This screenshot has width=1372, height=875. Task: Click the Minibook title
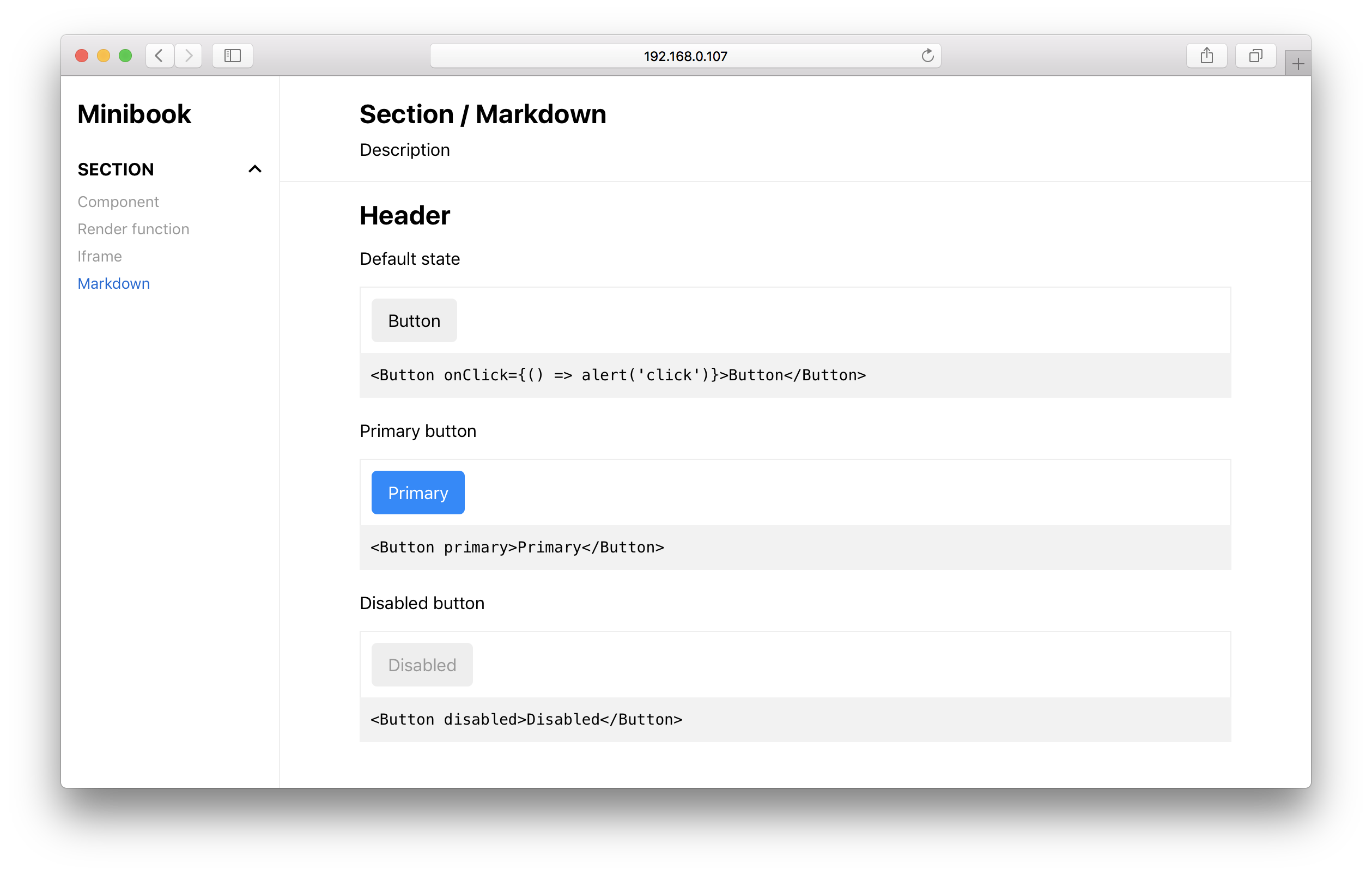click(134, 114)
